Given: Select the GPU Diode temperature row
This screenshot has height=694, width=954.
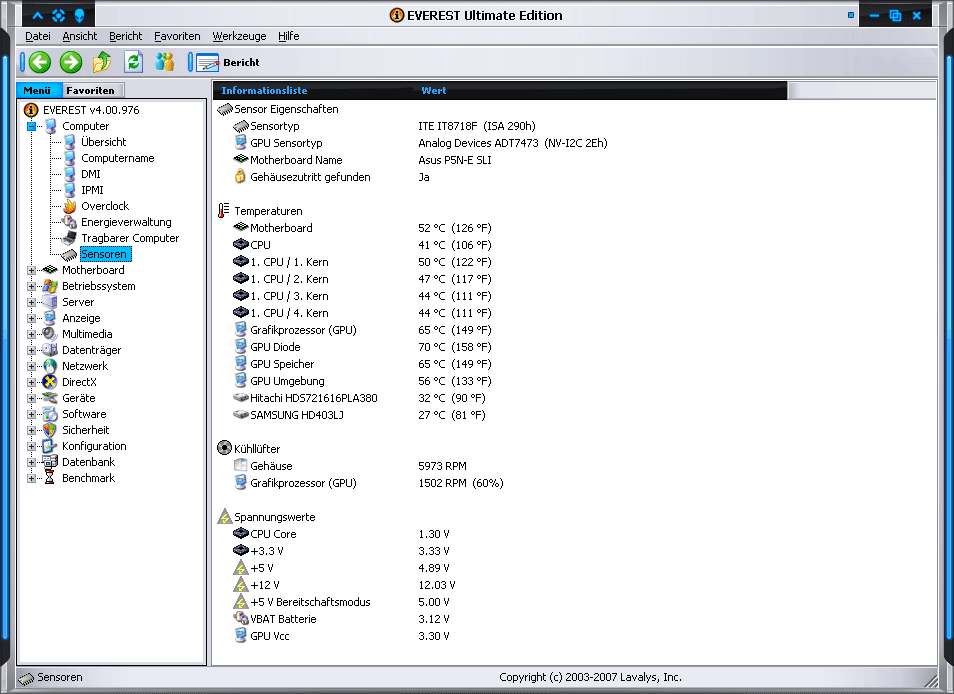Looking at the screenshot, I should tap(363, 347).
